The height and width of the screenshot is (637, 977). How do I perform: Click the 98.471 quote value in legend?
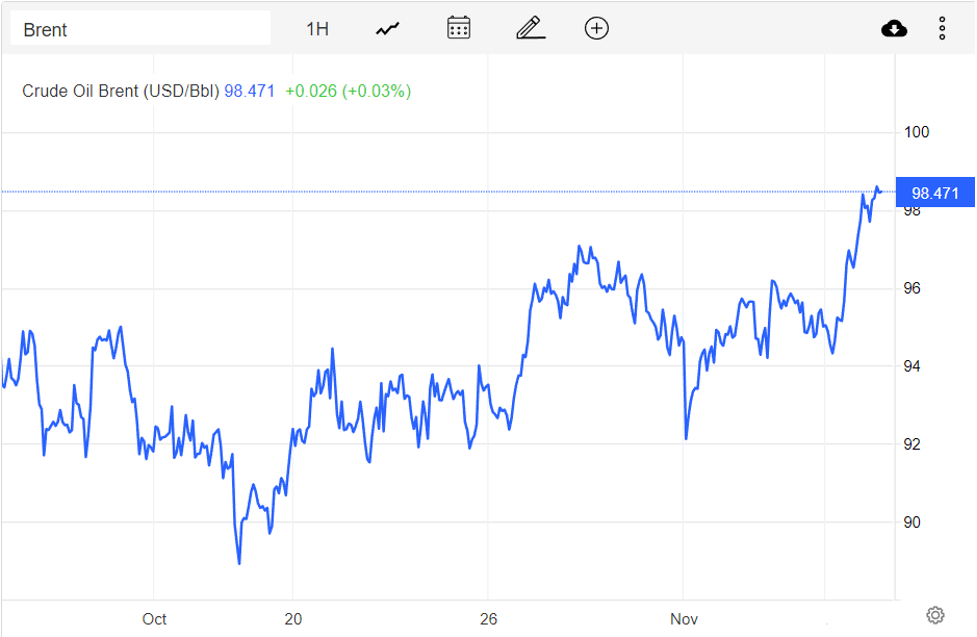pos(249,91)
